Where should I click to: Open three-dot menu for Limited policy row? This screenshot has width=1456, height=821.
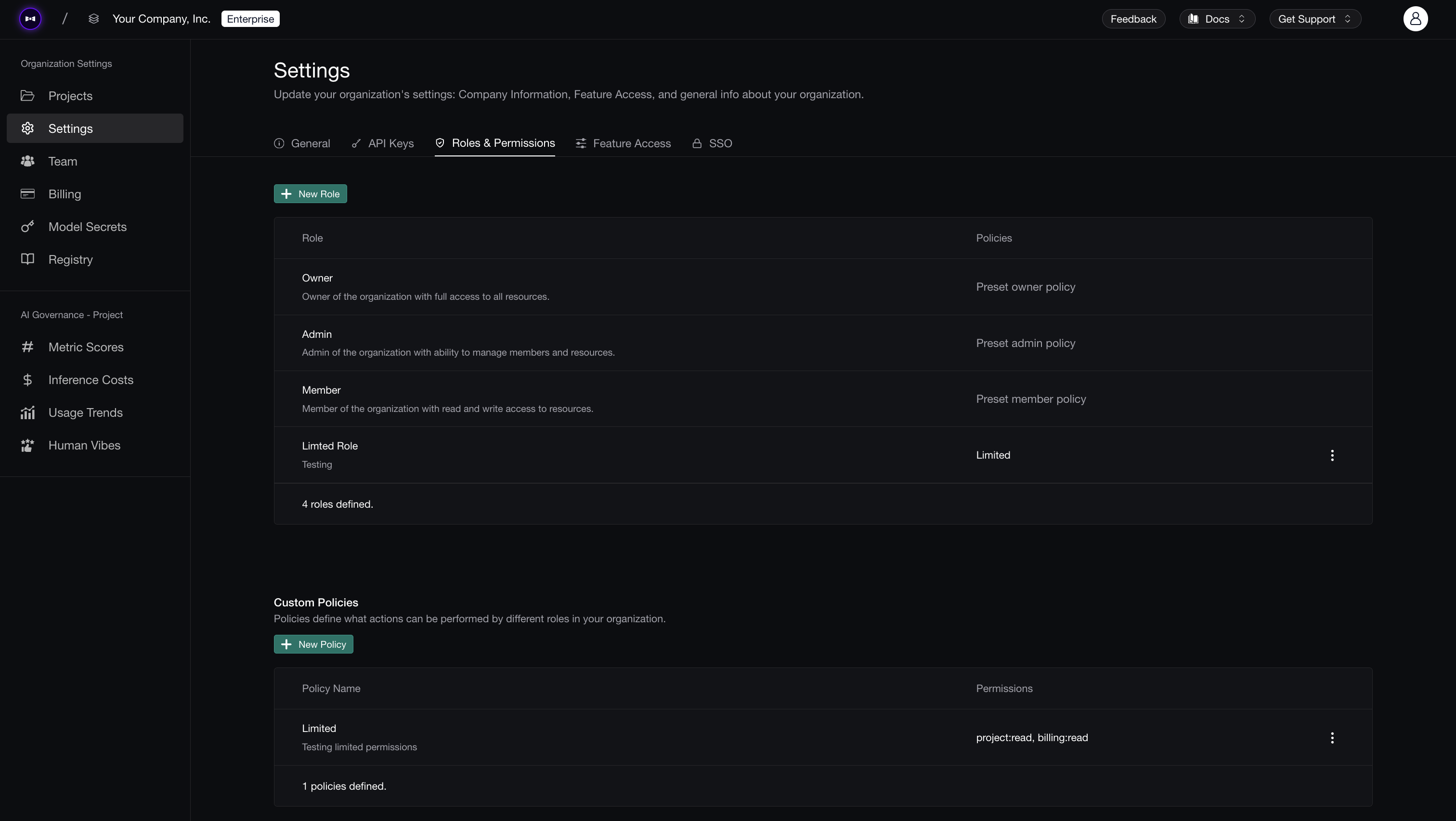click(x=1332, y=737)
